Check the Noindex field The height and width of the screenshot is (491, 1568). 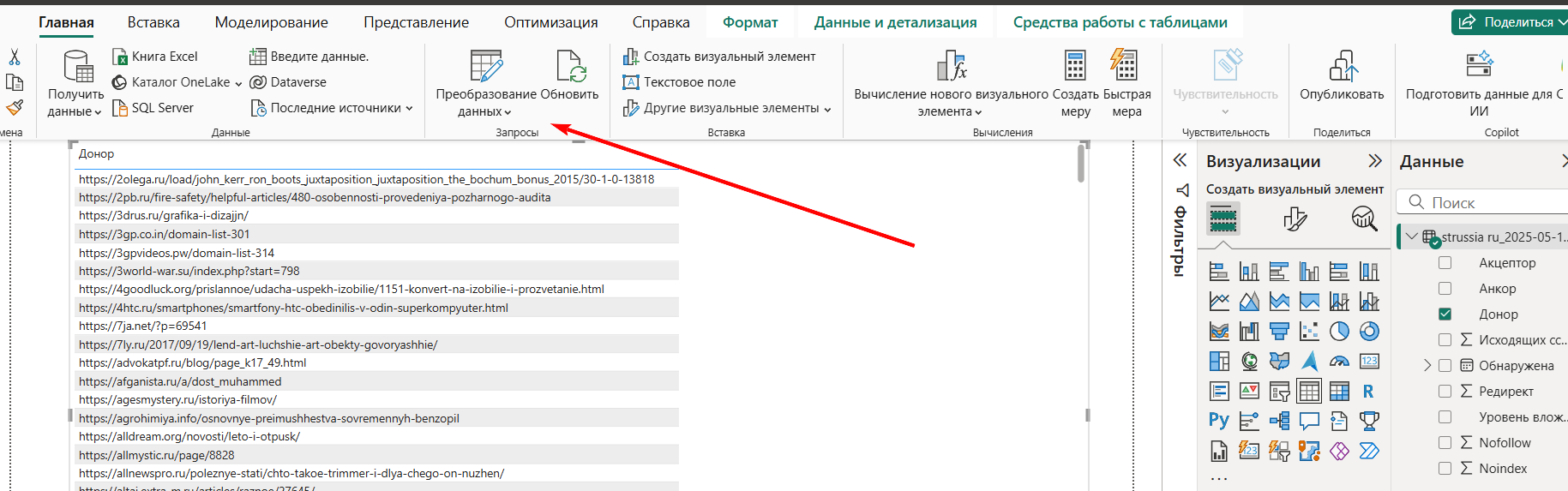[x=1445, y=469]
